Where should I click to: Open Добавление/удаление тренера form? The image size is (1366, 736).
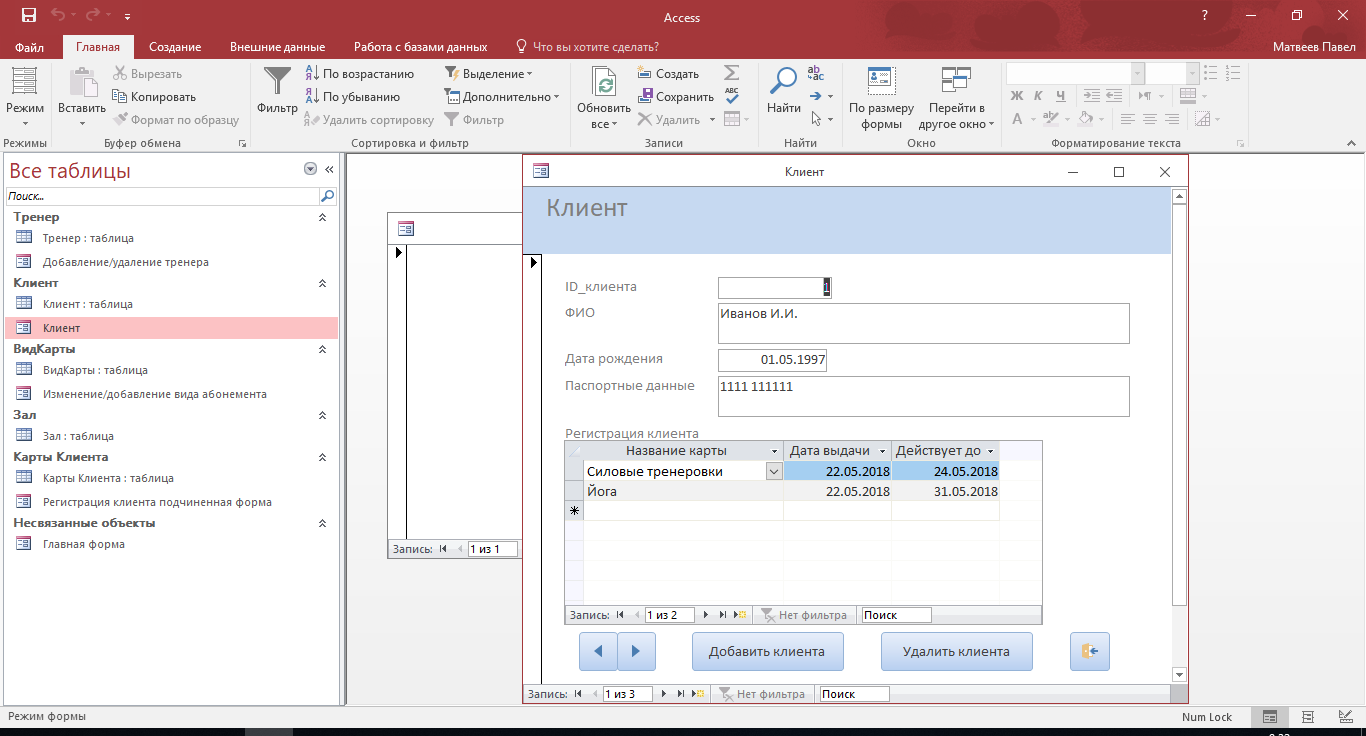point(126,262)
